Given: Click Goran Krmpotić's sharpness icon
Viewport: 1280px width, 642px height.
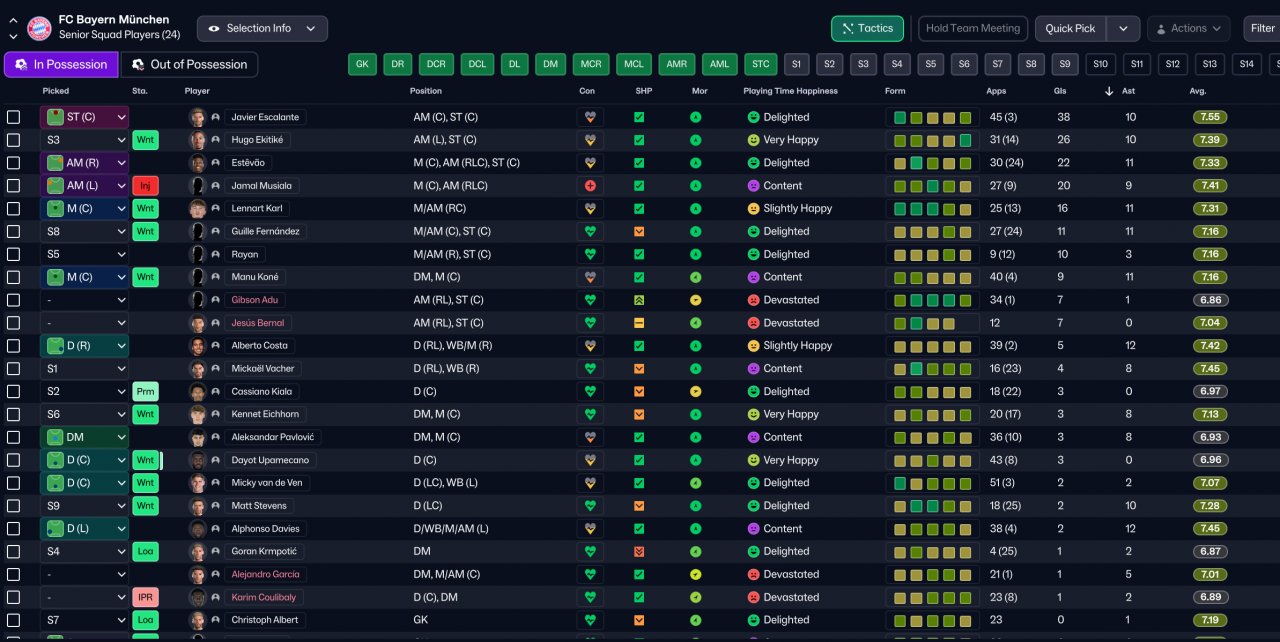Looking at the screenshot, I should [x=639, y=551].
